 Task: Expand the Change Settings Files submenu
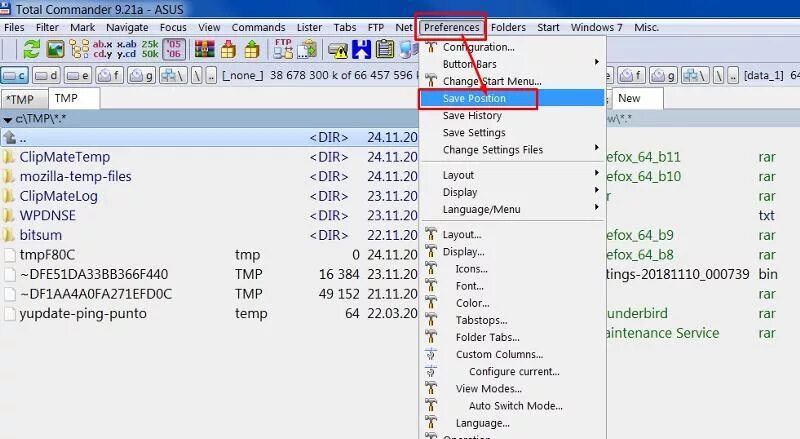tap(512, 150)
